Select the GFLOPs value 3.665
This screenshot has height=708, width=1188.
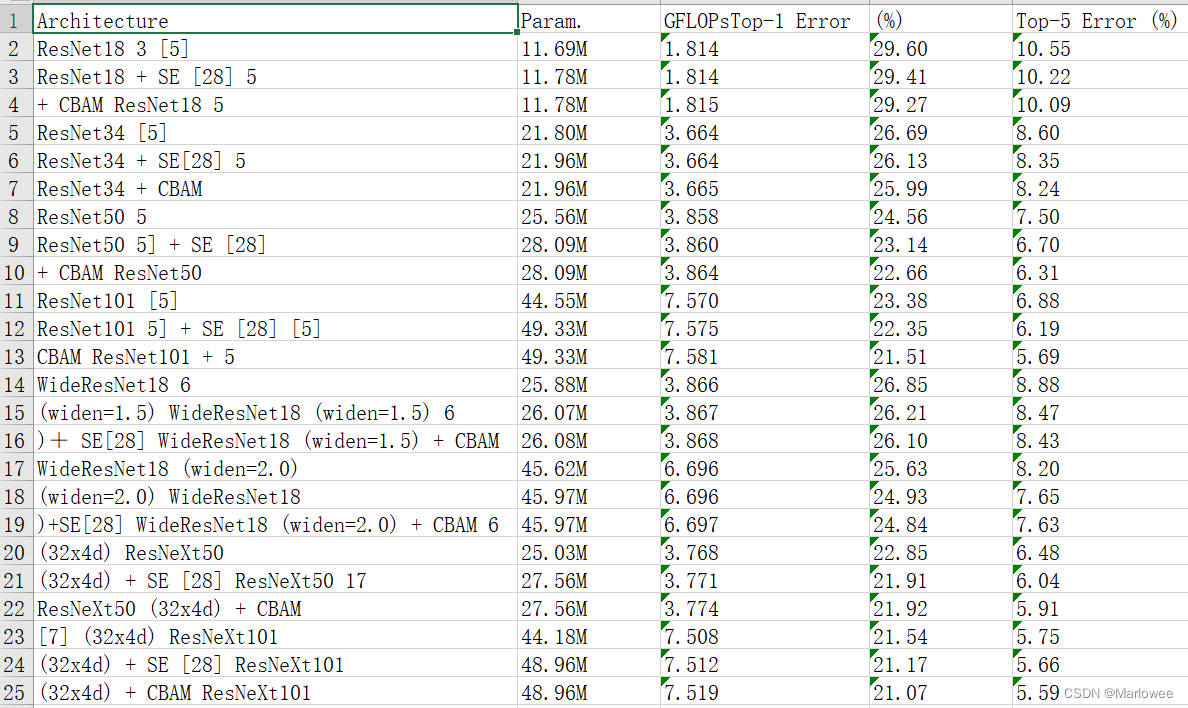coord(764,189)
